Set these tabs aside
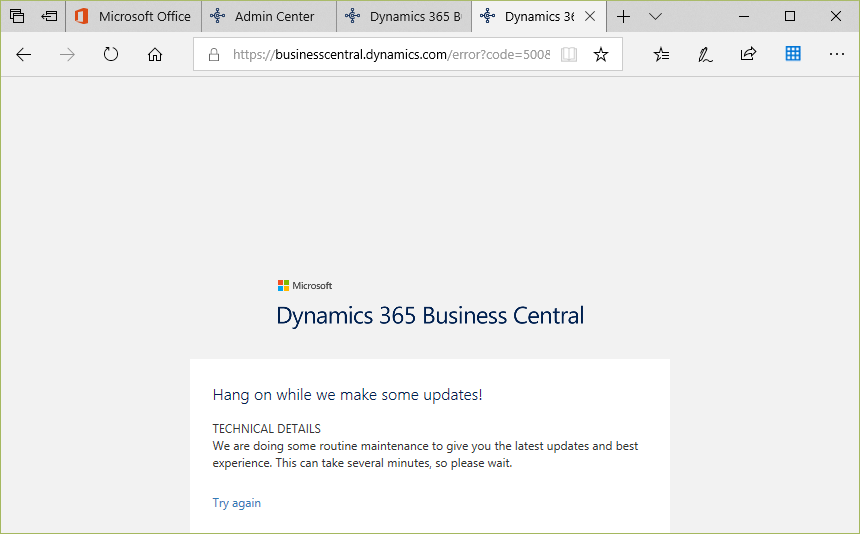This screenshot has width=860, height=534. 49,16
